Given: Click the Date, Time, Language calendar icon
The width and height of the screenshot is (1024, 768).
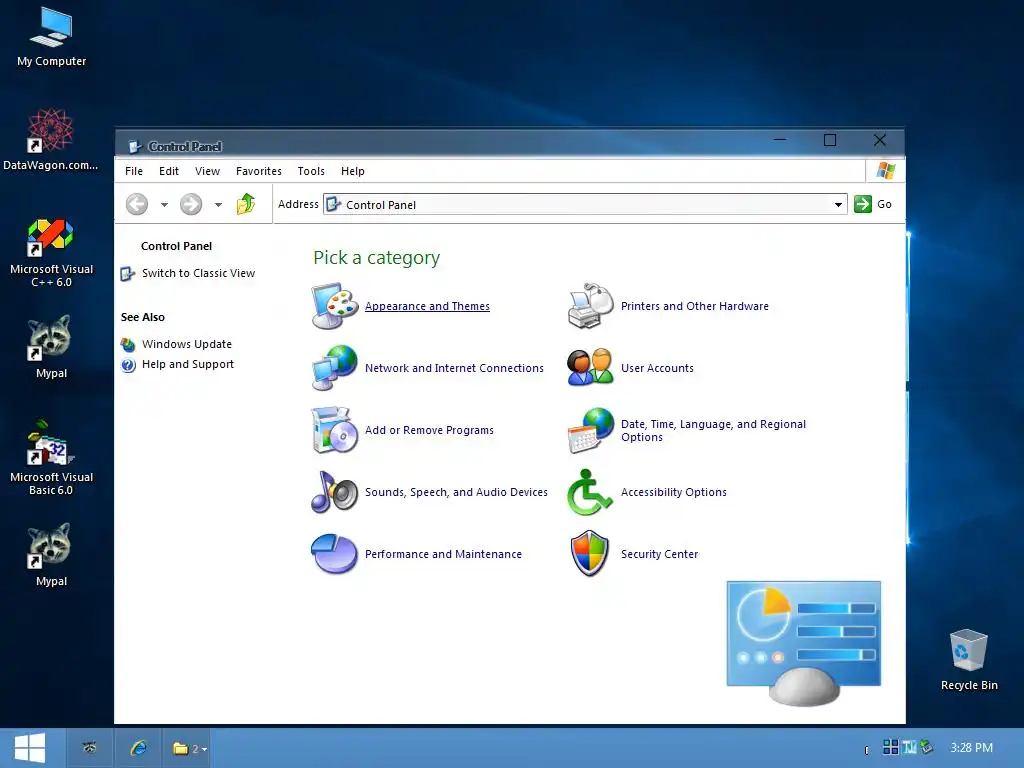Looking at the screenshot, I should (590, 430).
